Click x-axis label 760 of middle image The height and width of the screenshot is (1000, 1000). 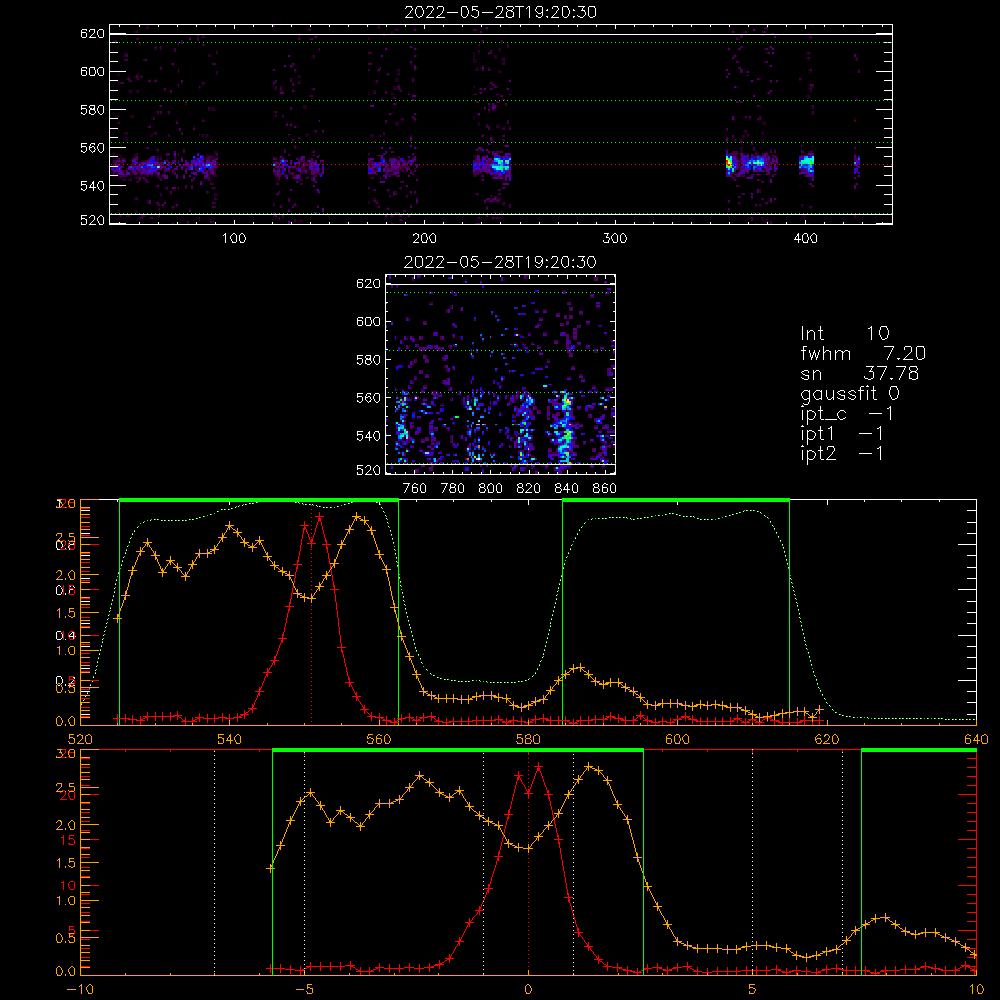415,489
